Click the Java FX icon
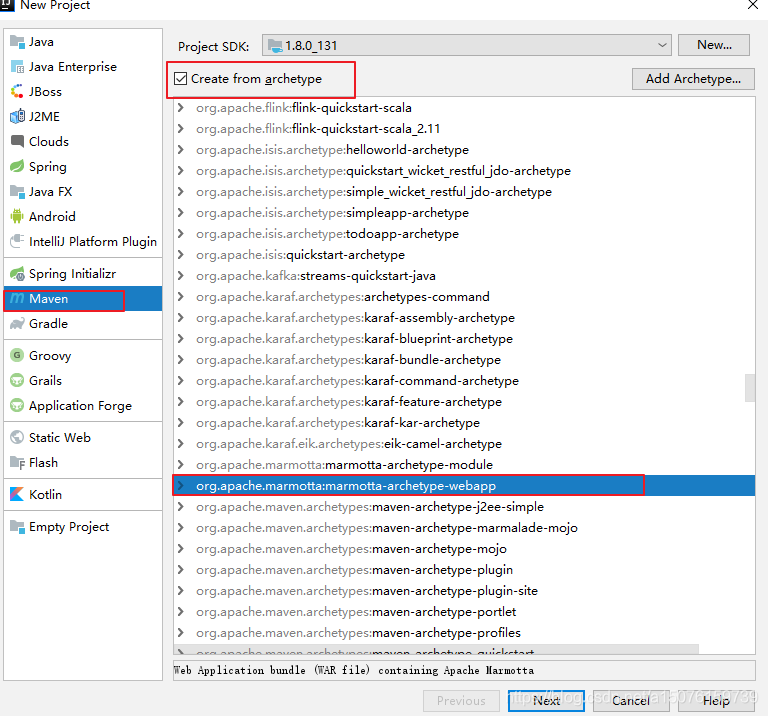The height and width of the screenshot is (716, 768). (x=17, y=191)
